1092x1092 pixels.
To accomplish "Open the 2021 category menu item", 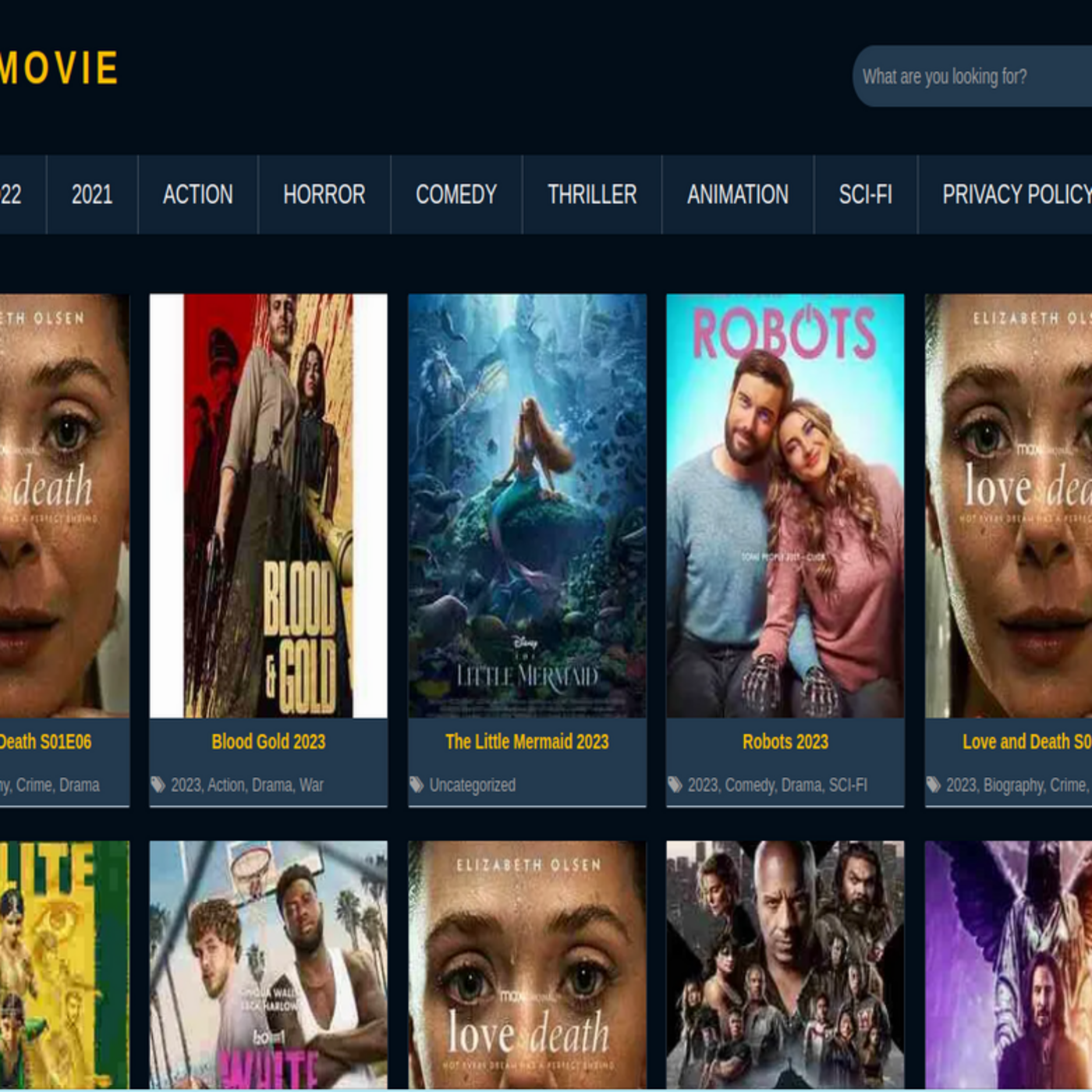I will (x=92, y=194).
